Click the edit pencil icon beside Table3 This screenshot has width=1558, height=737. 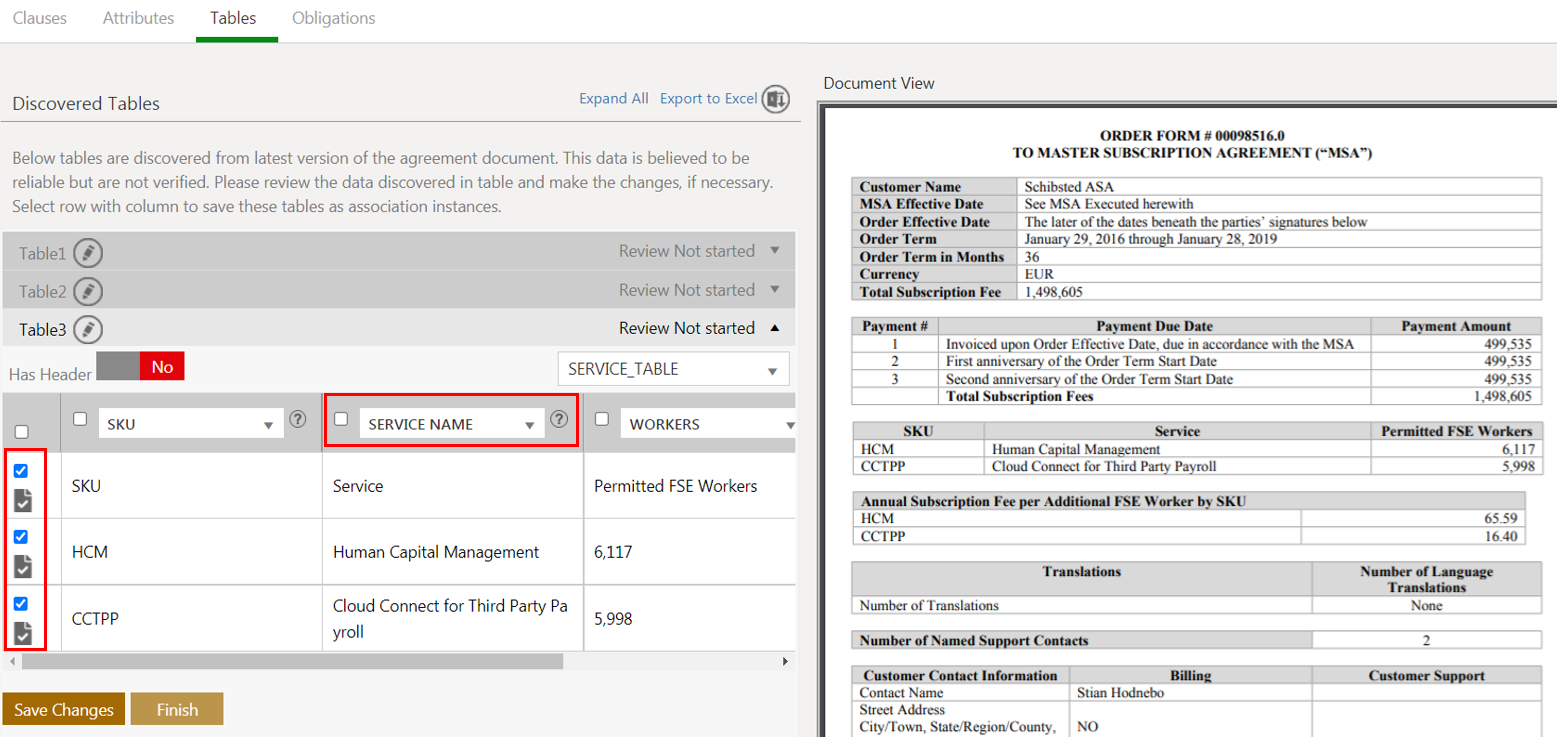tap(88, 329)
